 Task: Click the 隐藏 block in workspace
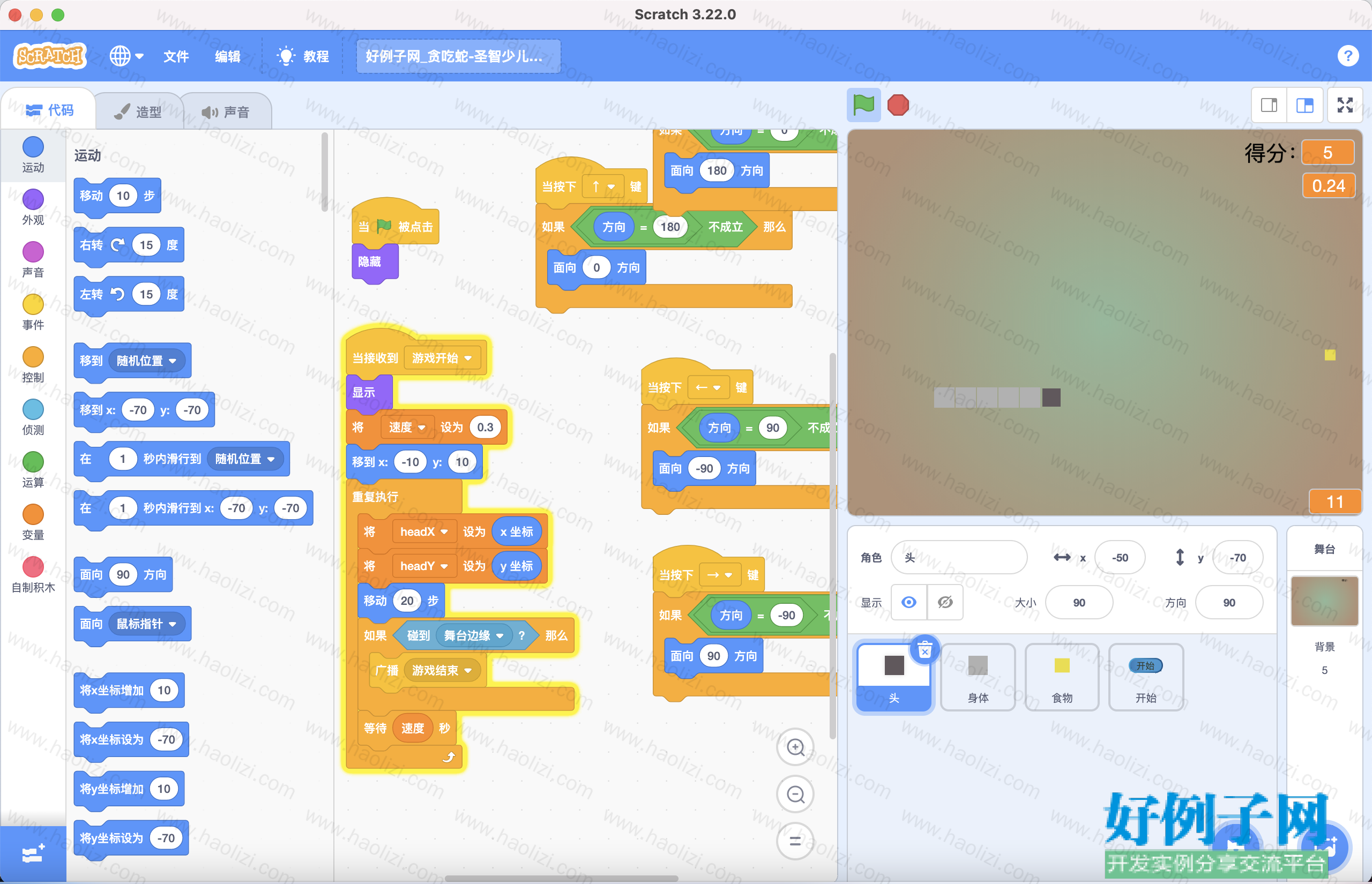[x=375, y=263]
